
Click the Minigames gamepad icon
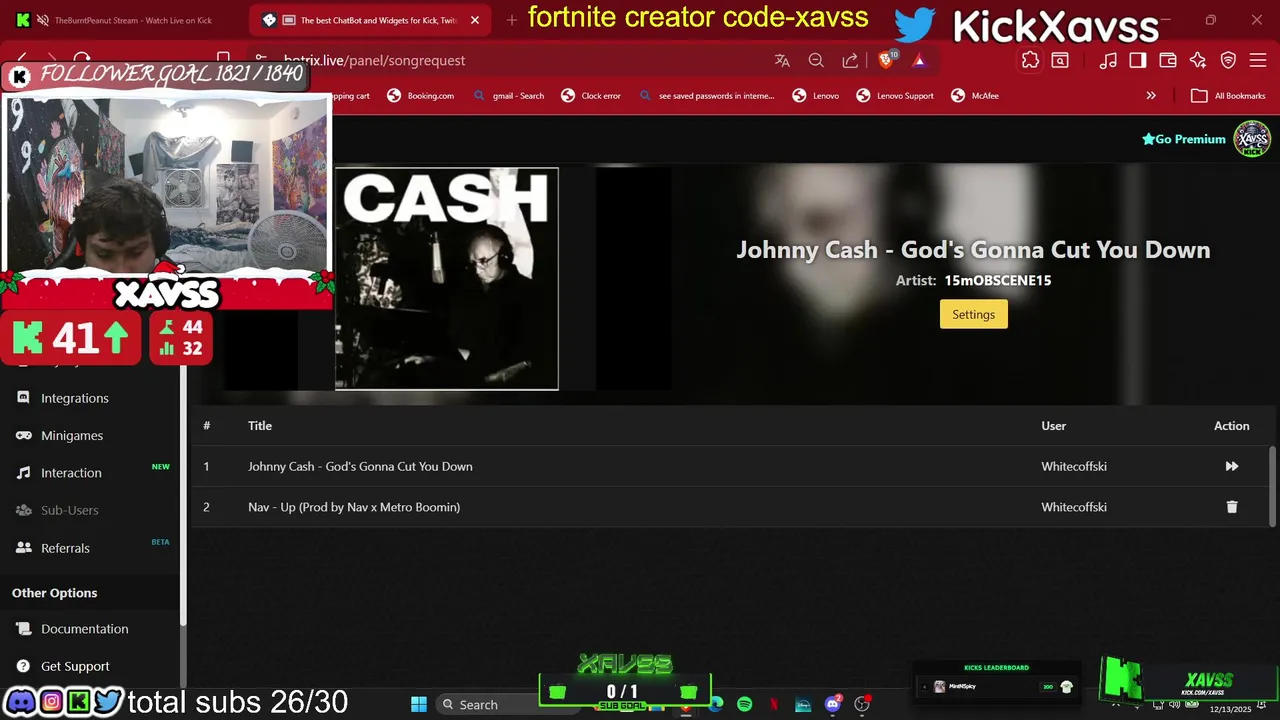tap(23, 435)
